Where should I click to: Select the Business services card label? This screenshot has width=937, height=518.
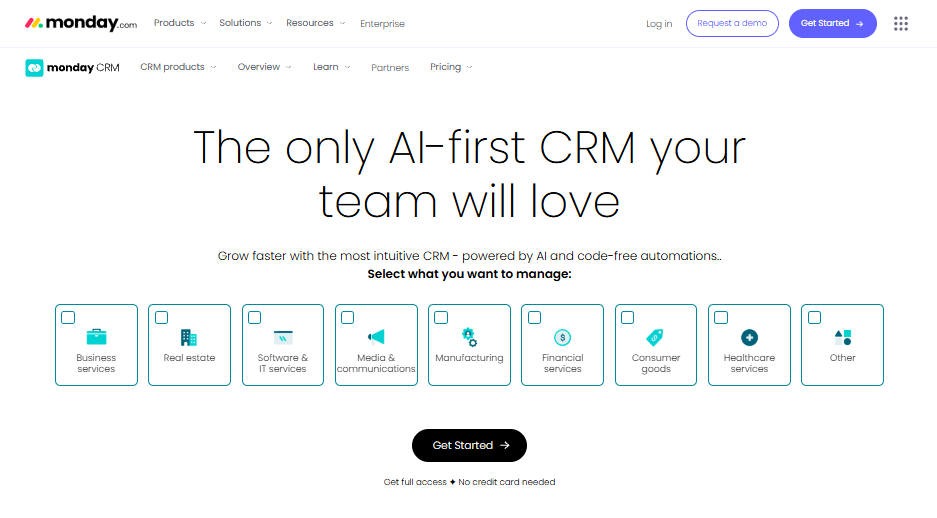click(x=96, y=363)
